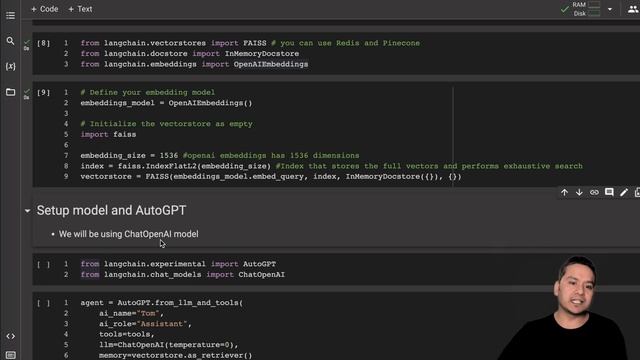Add a new Code cell
The height and width of the screenshot is (360, 640).
44,9
